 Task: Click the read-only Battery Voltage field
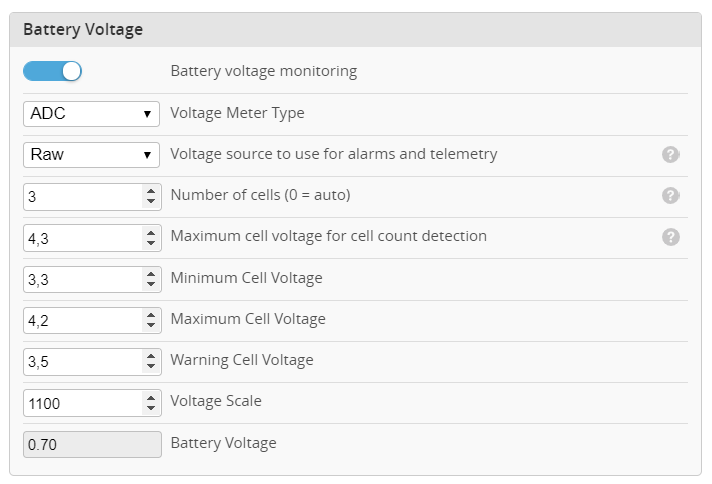click(91, 444)
